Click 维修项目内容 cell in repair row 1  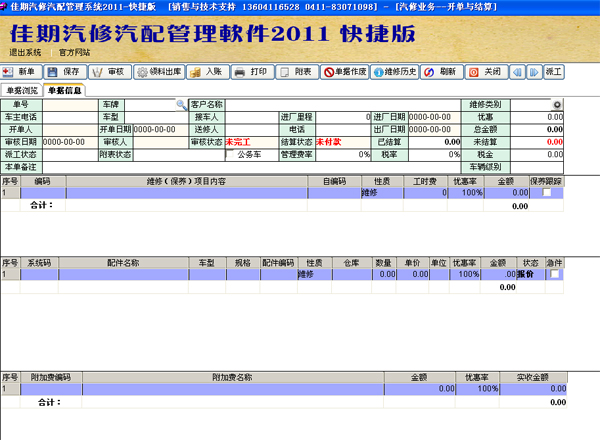pos(187,193)
